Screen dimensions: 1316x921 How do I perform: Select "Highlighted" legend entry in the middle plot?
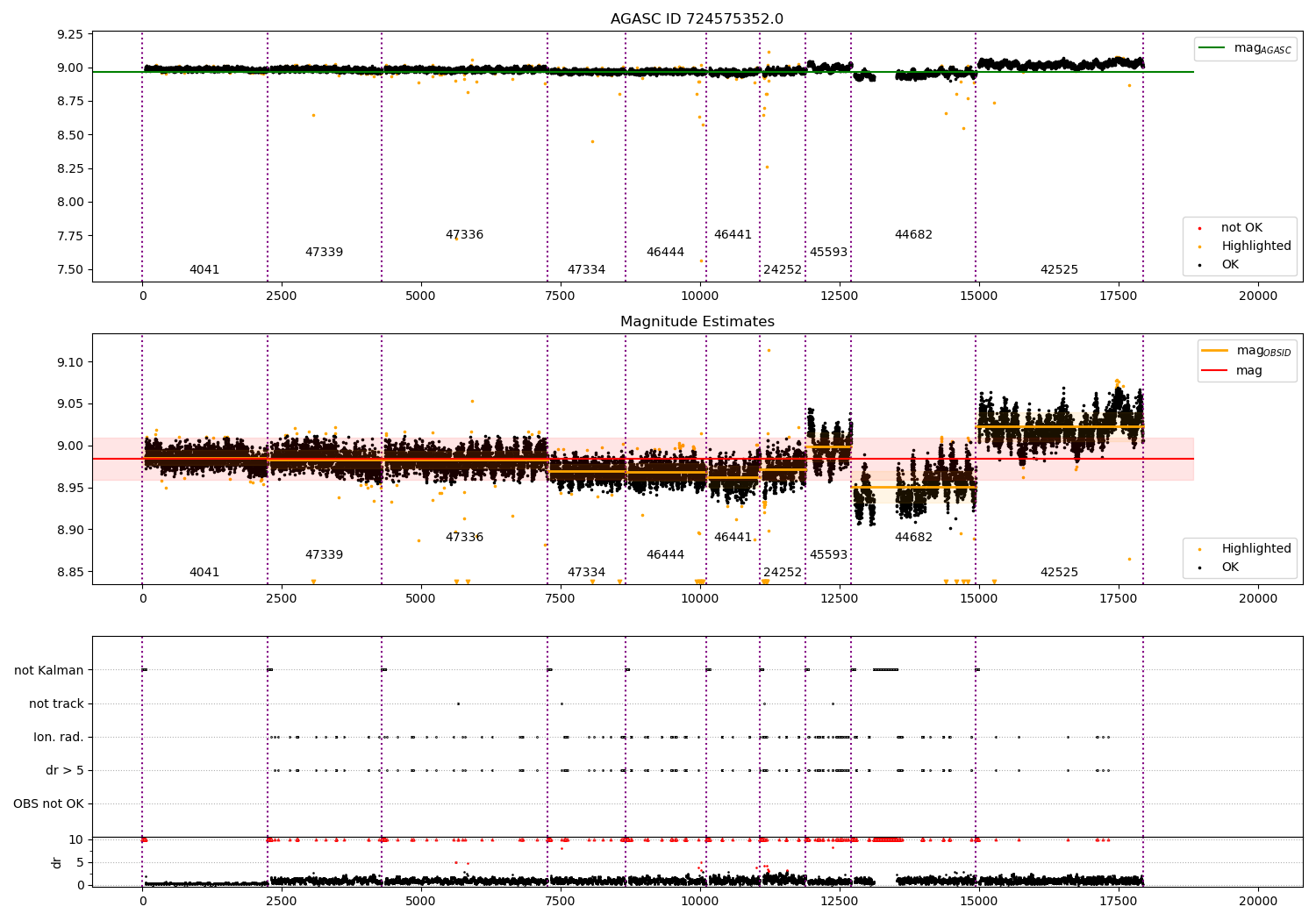pos(1256,549)
